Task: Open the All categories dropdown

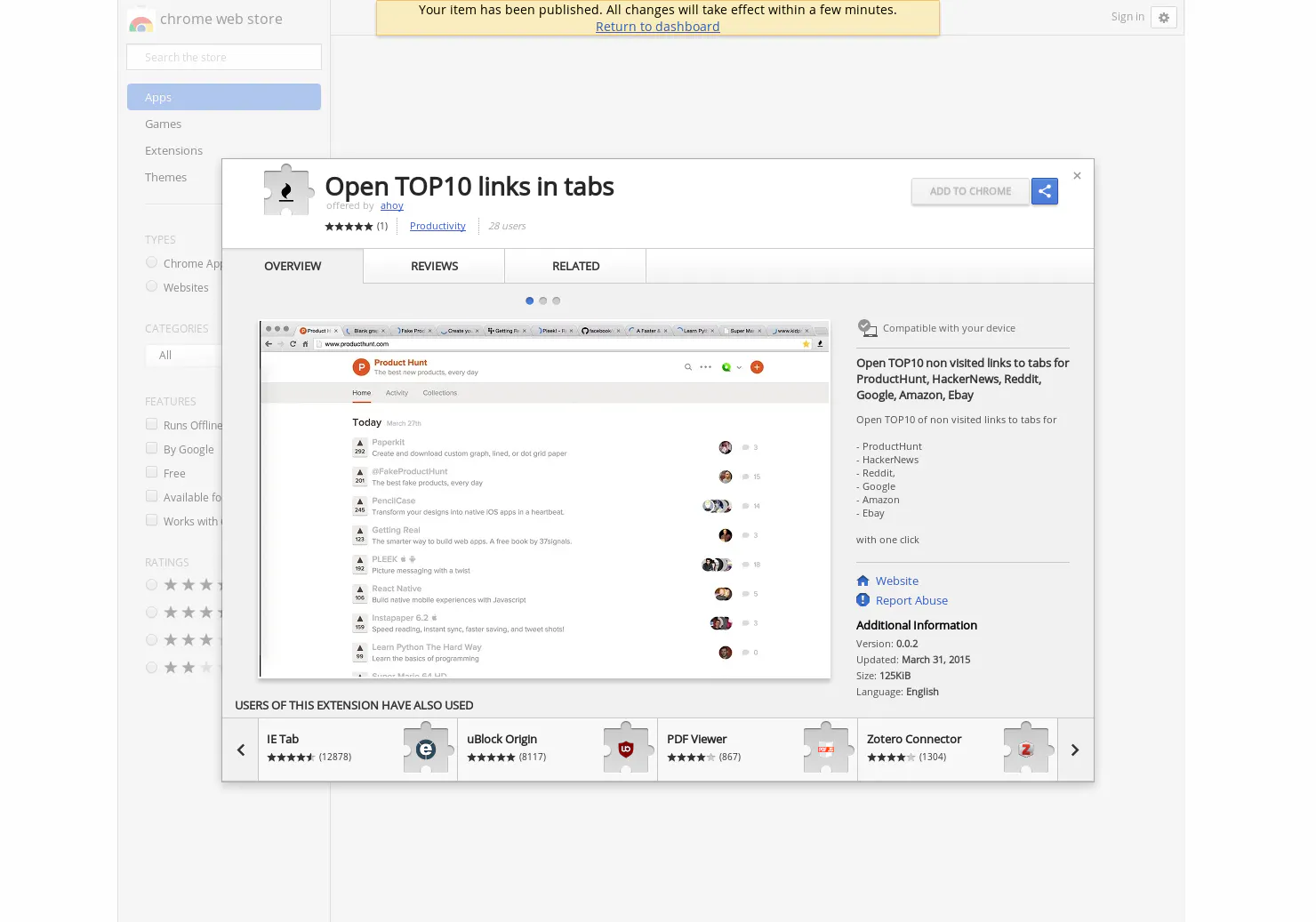Action: [x=184, y=355]
